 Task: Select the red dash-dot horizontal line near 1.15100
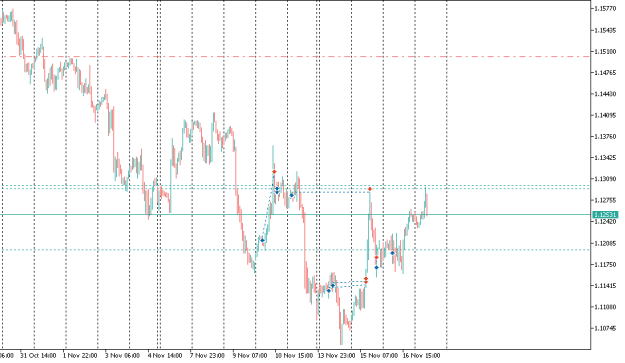(295, 57)
